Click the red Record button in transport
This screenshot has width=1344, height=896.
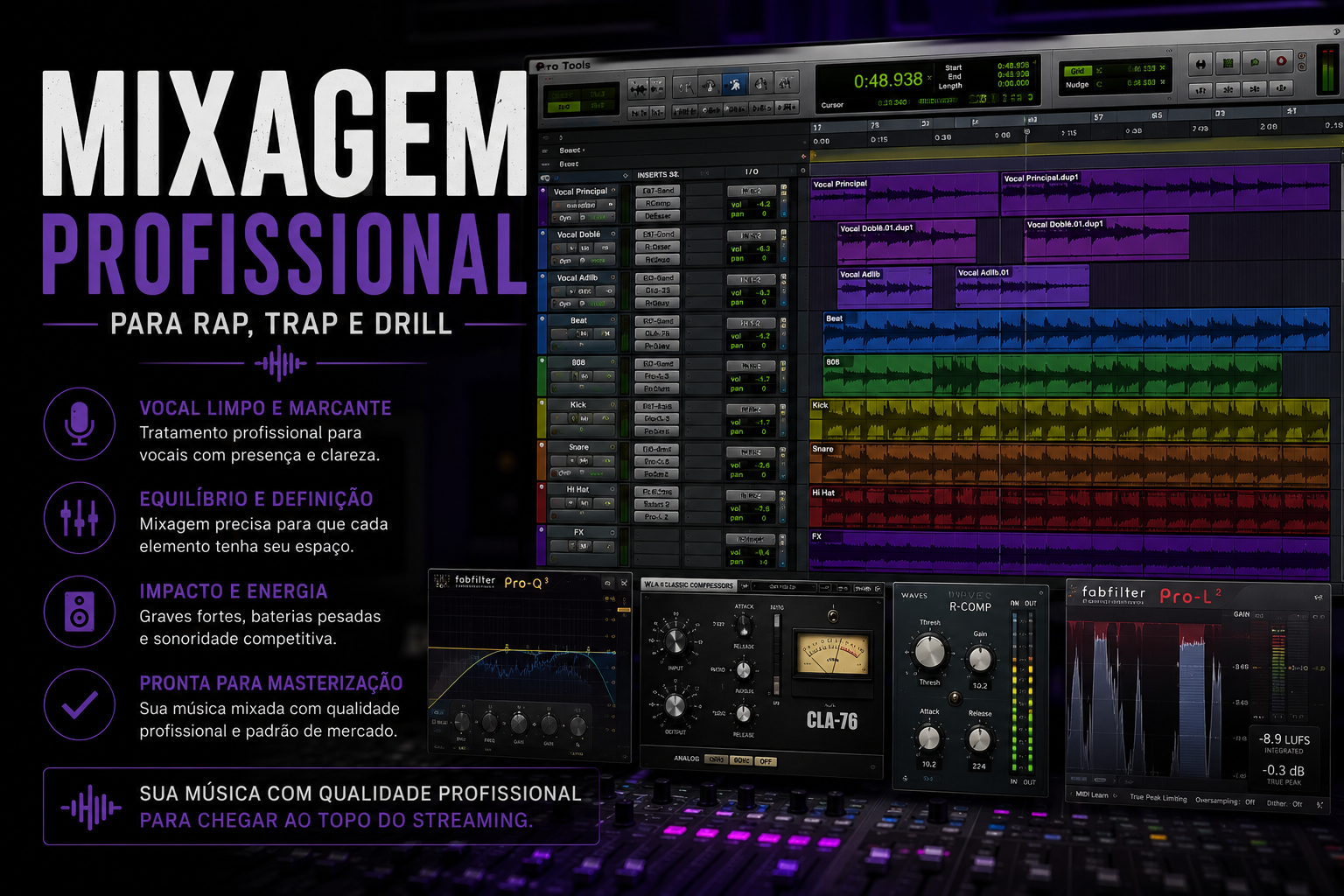coord(1281,61)
